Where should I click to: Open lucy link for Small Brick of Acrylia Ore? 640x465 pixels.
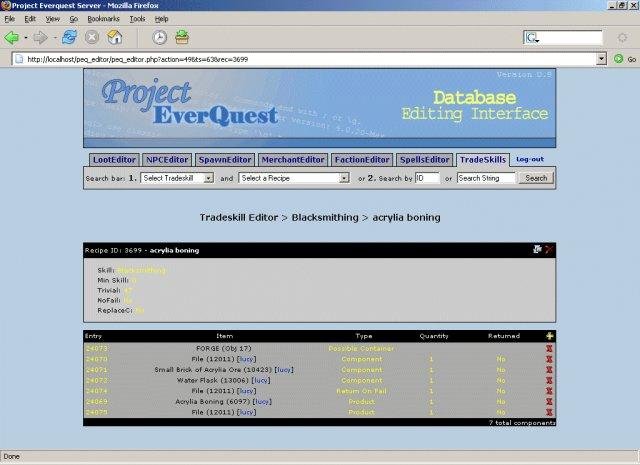pos(284,370)
